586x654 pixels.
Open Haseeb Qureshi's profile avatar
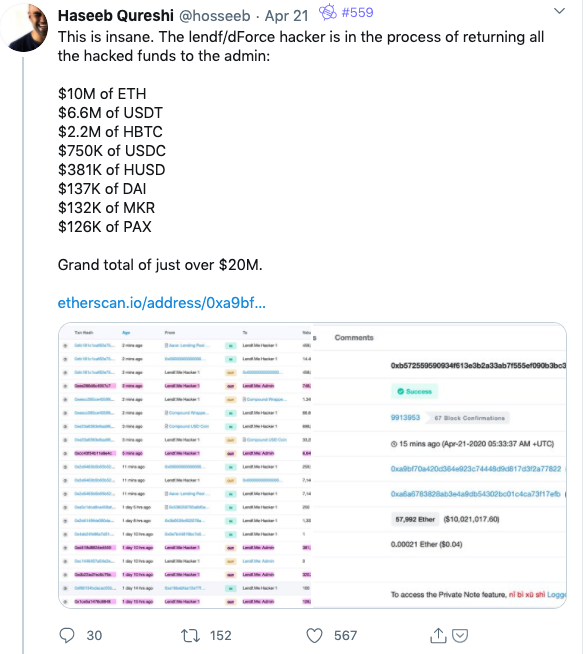click(24, 27)
